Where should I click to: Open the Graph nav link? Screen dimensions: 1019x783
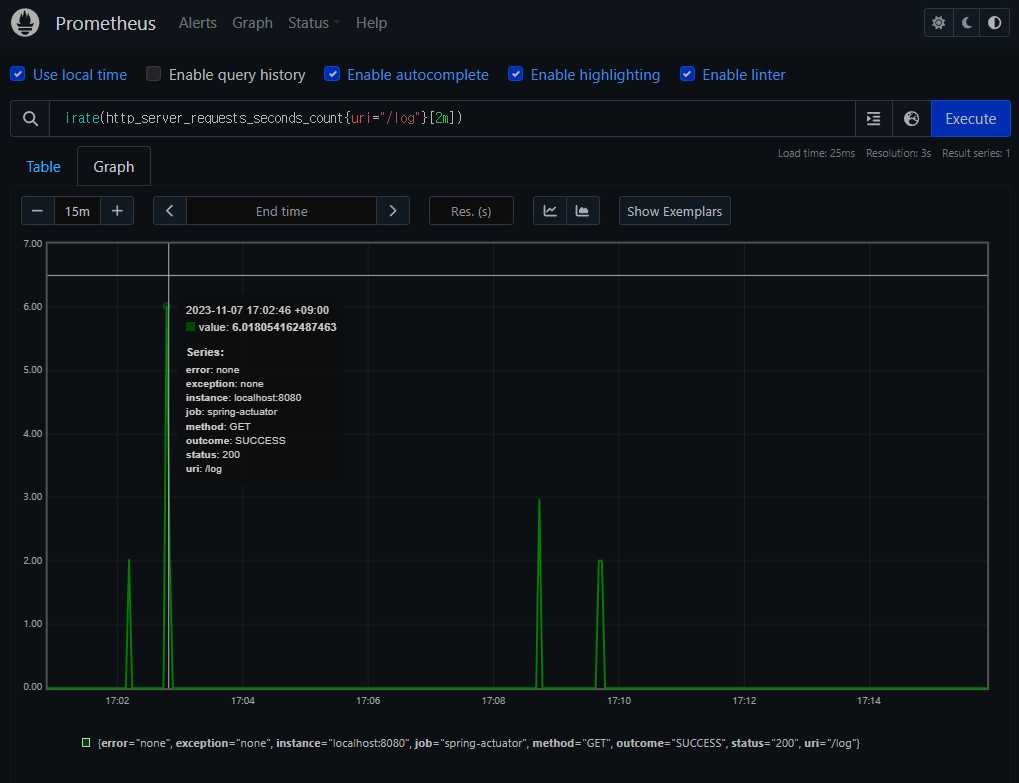coord(252,23)
